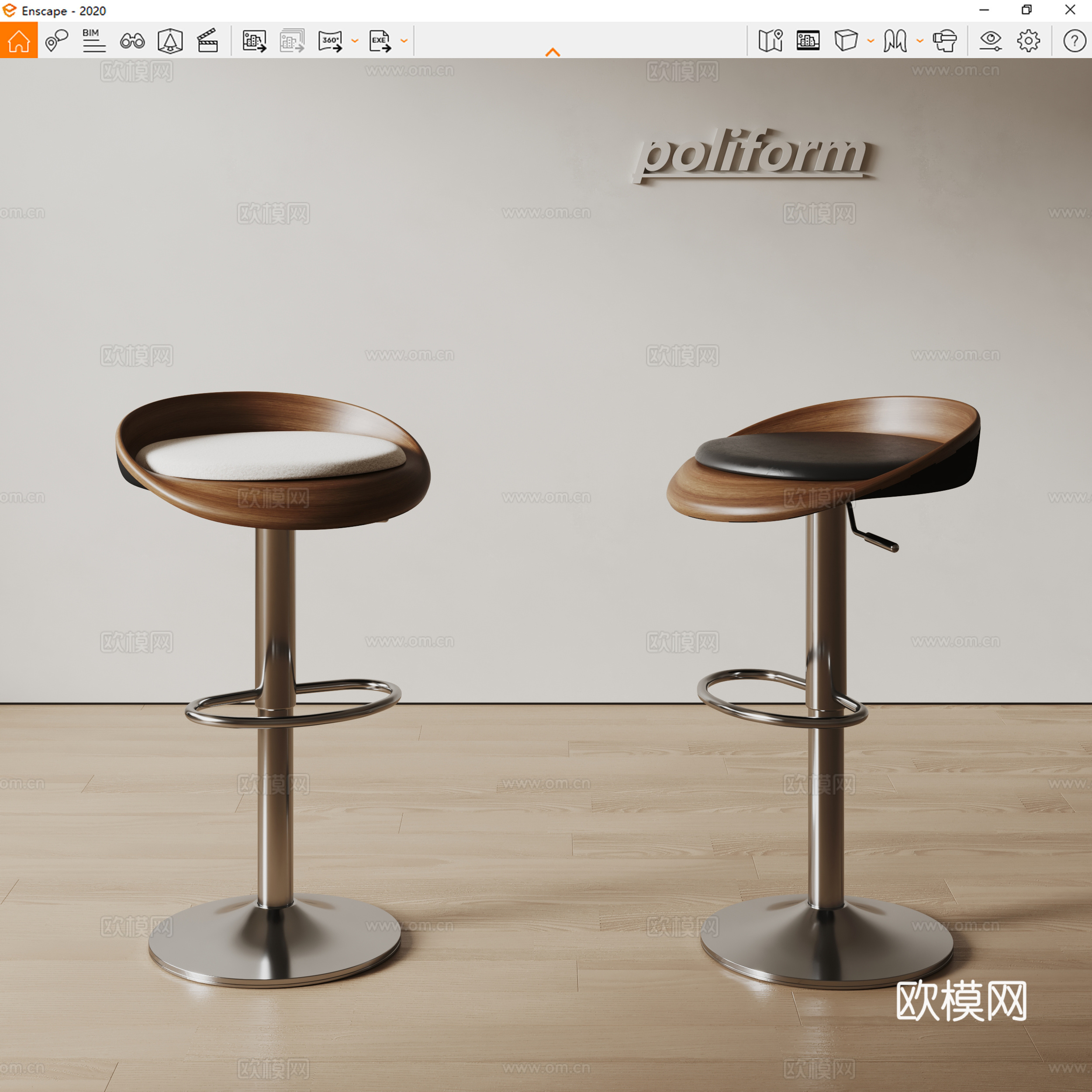Activate the binoculars view tool

[x=131, y=40]
